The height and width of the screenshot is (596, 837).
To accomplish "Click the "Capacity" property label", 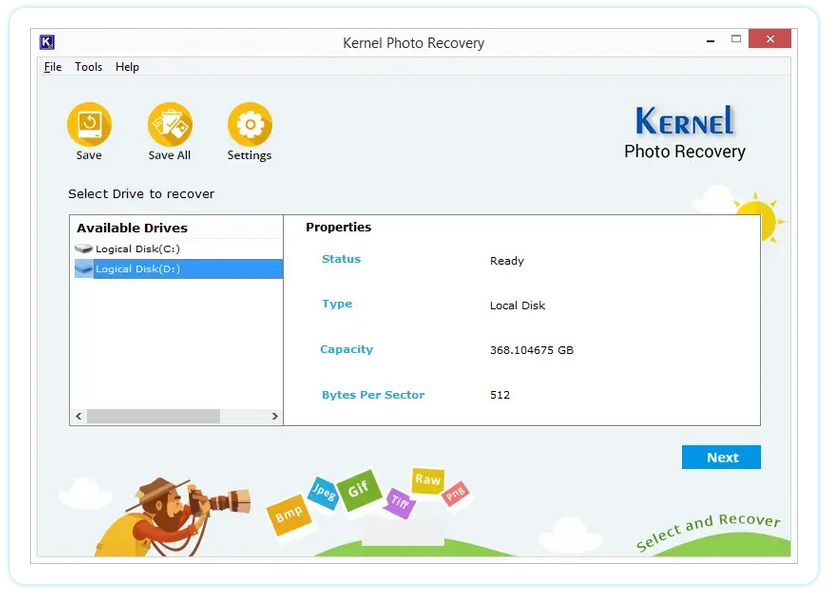I will pyautogui.click(x=346, y=349).
